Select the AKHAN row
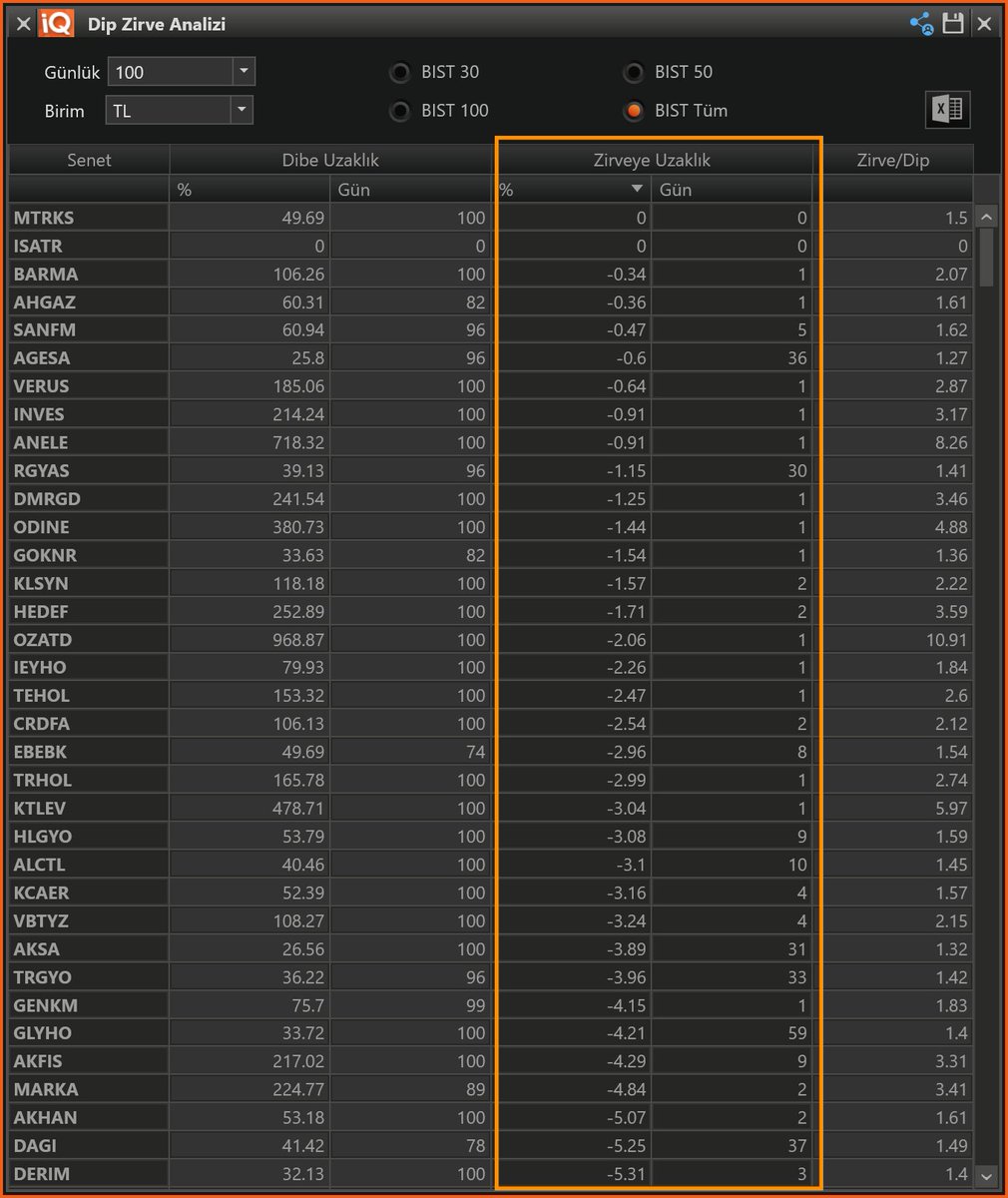 (x=491, y=1117)
